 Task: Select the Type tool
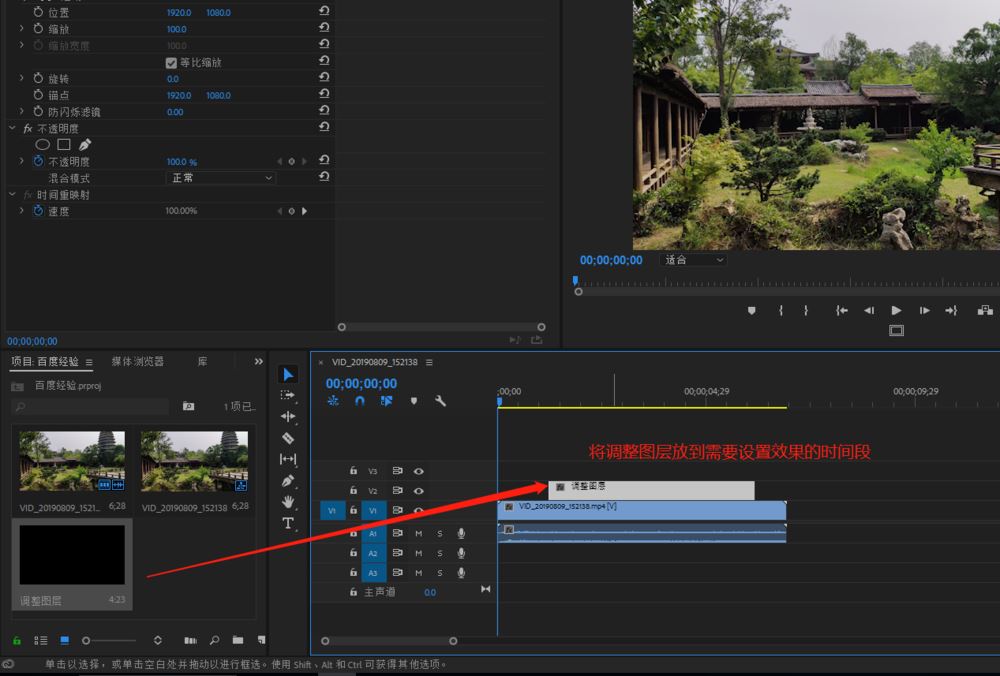pyautogui.click(x=288, y=524)
